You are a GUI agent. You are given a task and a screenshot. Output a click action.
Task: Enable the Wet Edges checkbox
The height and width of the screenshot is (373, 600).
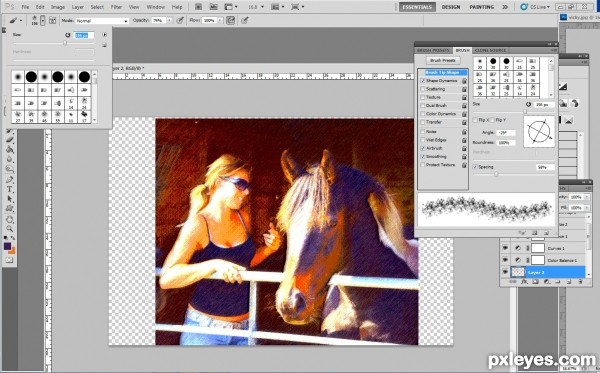click(x=423, y=140)
